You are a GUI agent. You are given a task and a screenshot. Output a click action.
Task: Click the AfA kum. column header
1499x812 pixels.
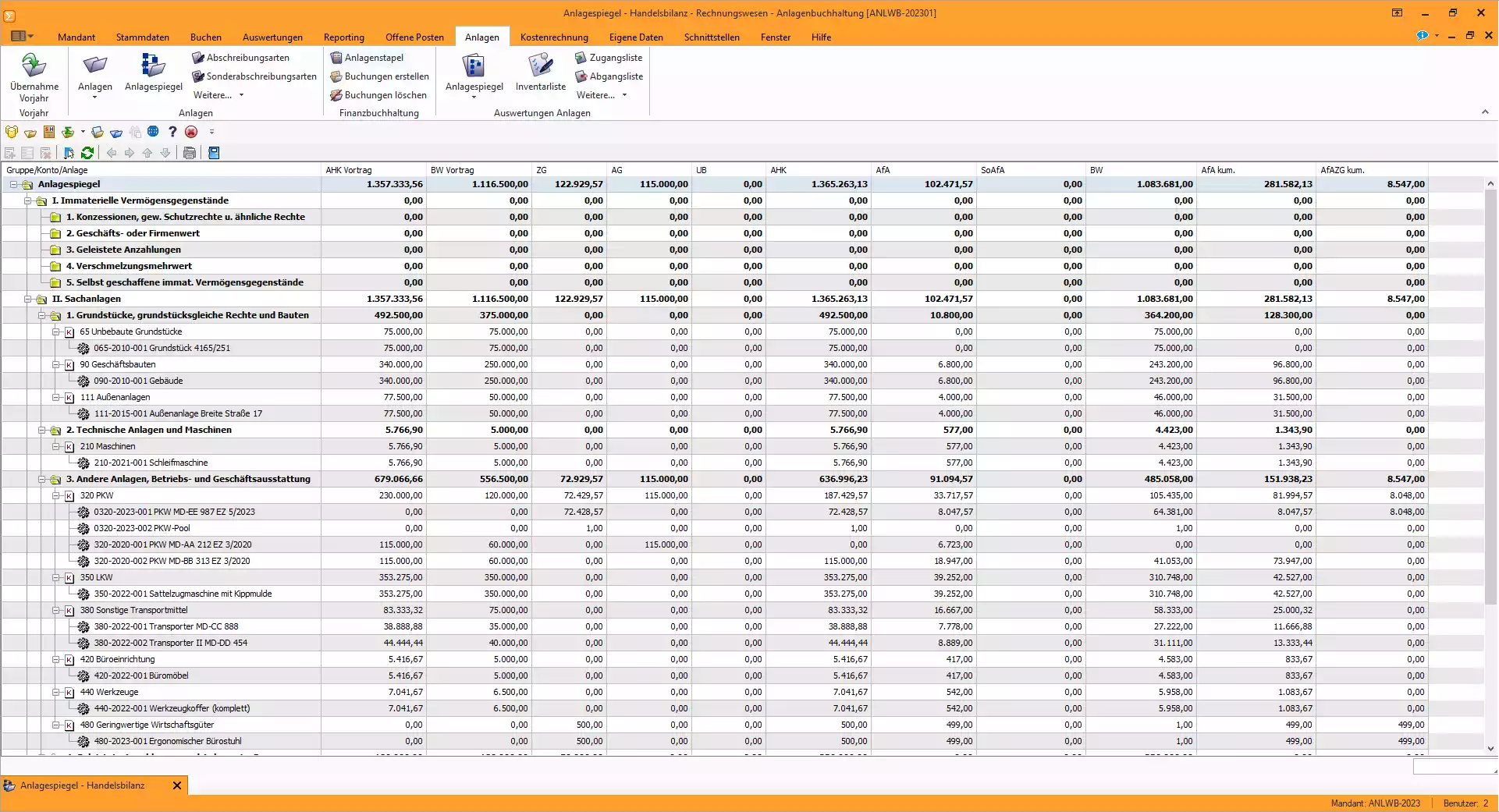tap(1256, 170)
